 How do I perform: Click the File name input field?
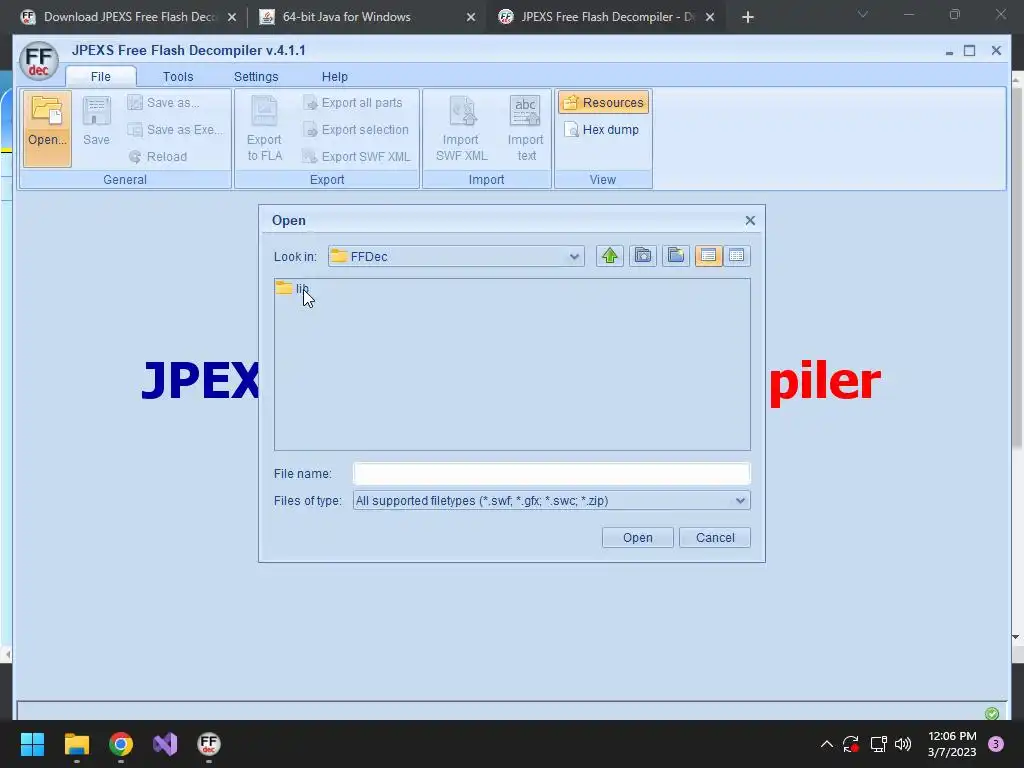point(552,473)
